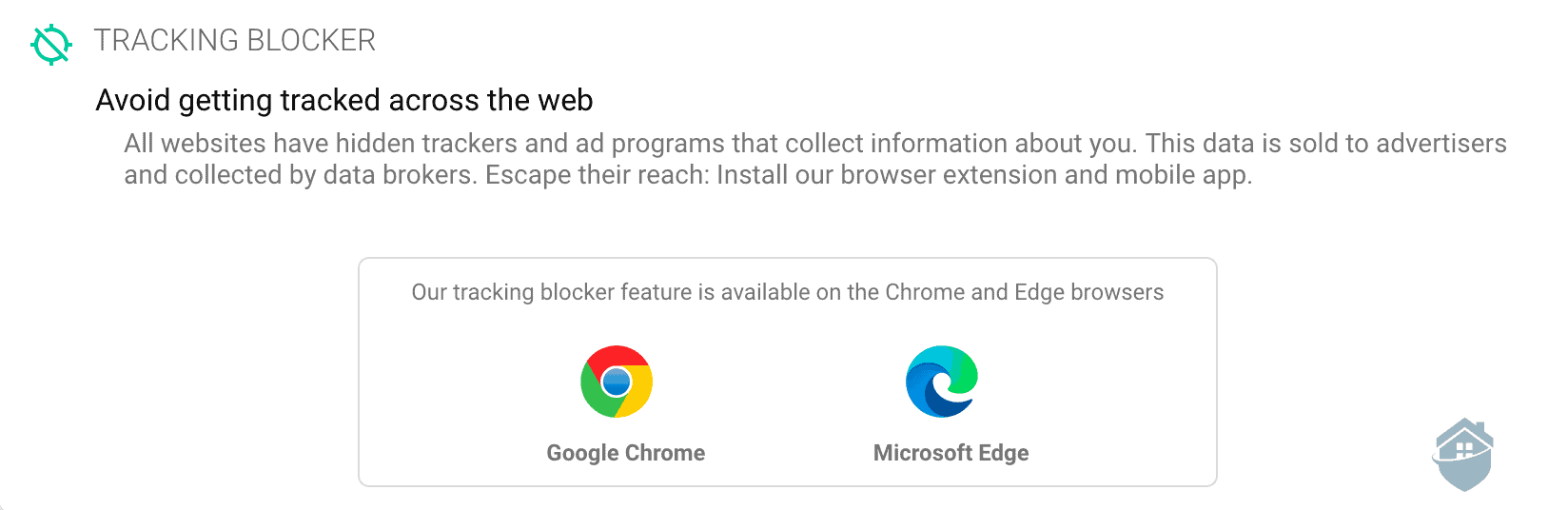Viewport: 1568px width, 510px height.
Task: Click the Google Chrome logo icon
Action: [617, 382]
